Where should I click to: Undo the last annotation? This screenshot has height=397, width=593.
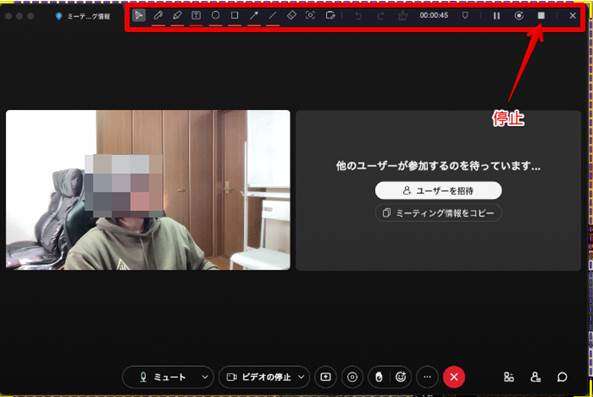tap(358, 16)
